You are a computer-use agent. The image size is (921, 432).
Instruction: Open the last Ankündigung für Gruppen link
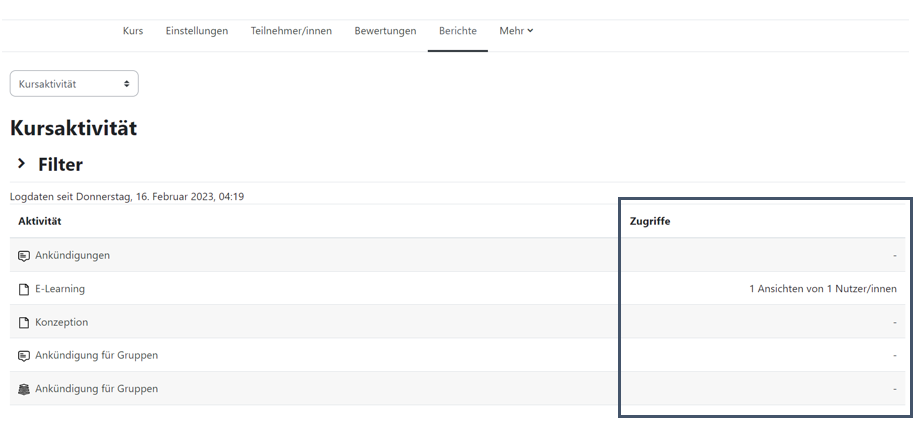(96, 389)
